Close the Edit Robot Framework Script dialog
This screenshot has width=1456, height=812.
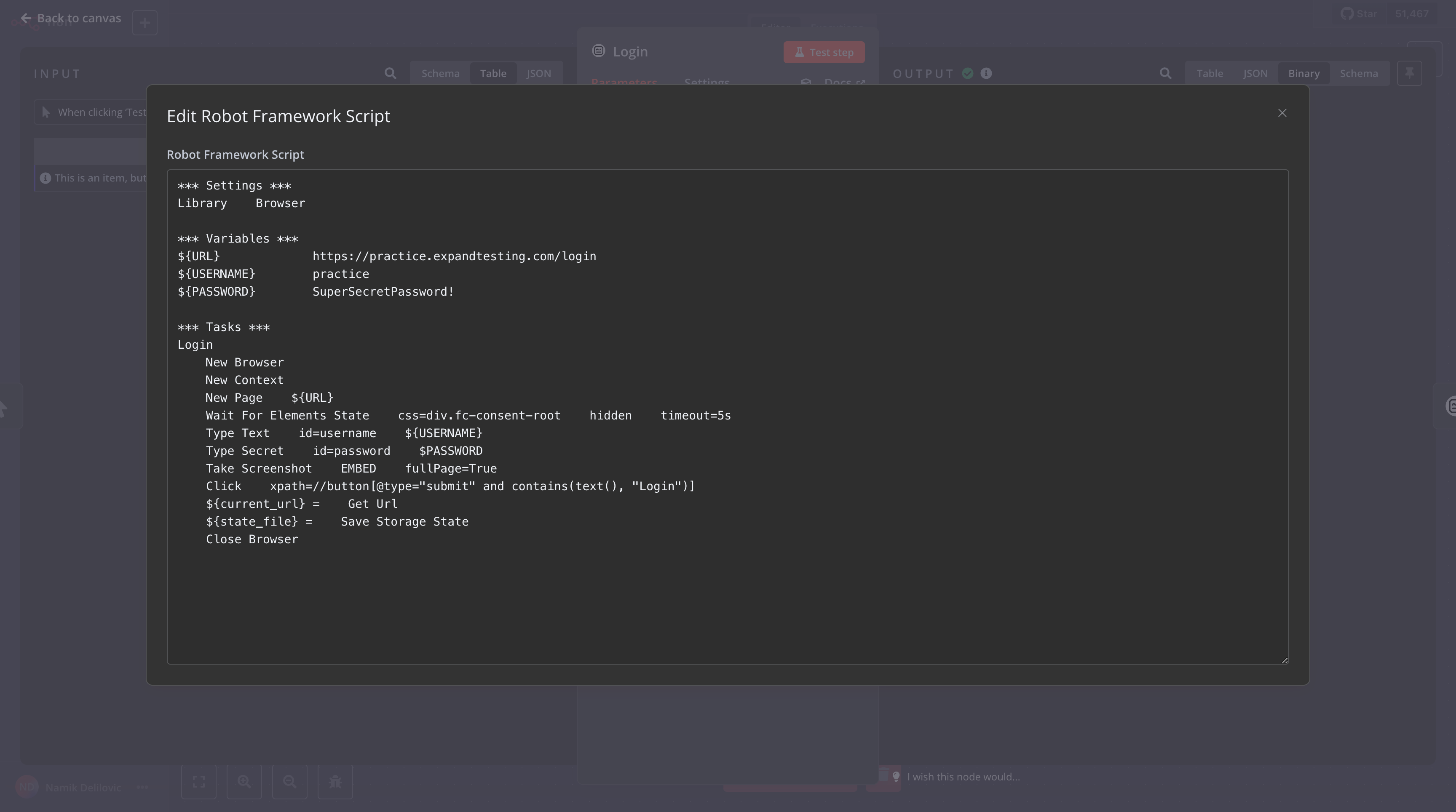click(1282, 113)
